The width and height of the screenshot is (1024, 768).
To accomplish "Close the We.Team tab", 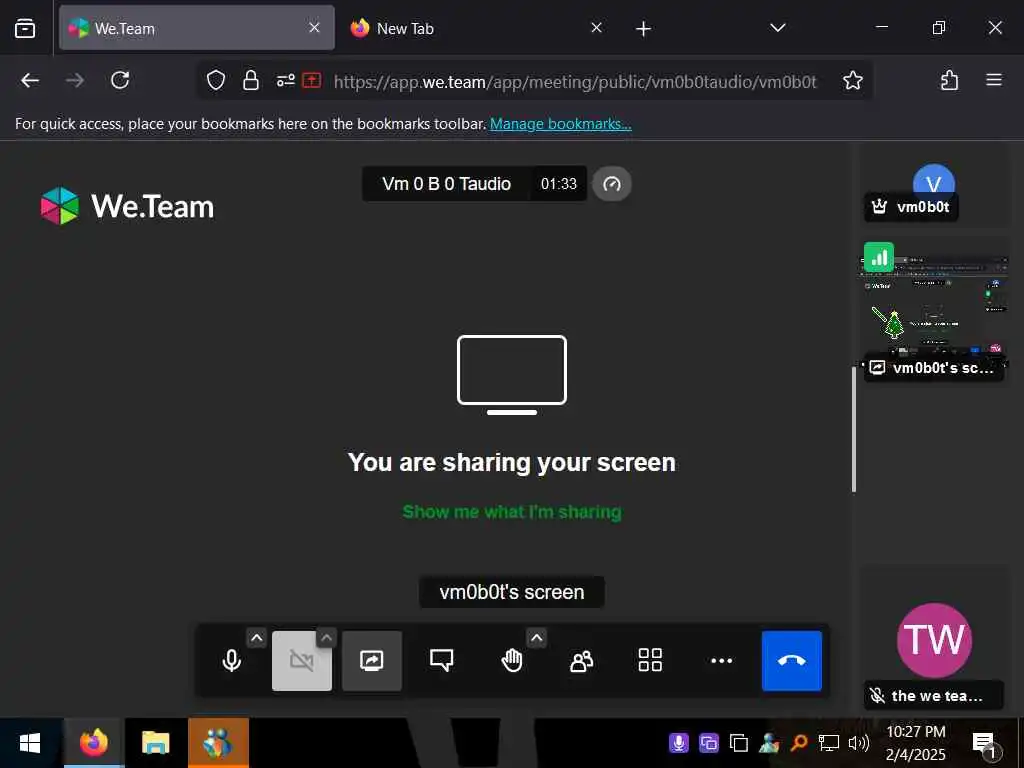I will 314,27.
